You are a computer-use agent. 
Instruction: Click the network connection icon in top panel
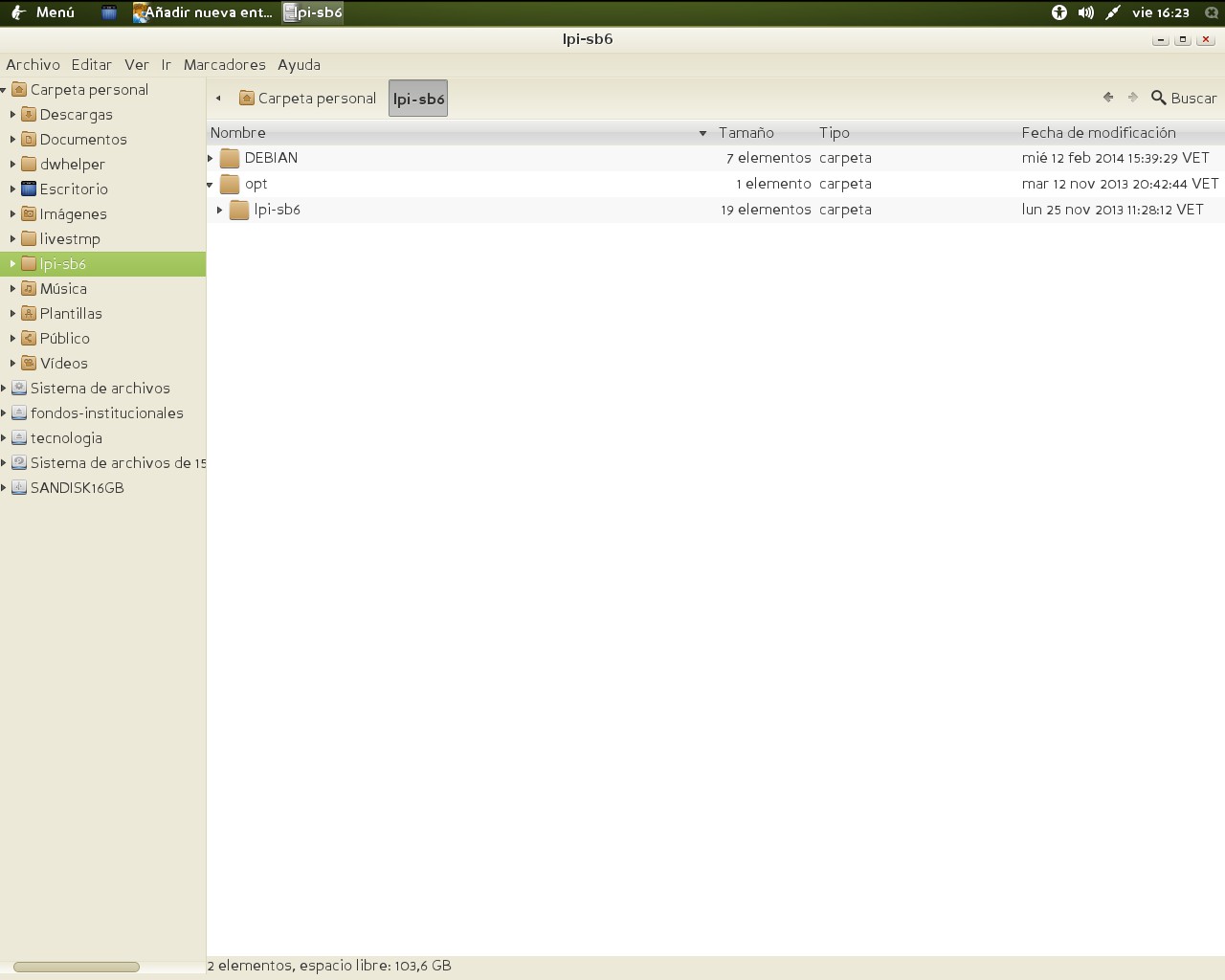(1112, 12)
